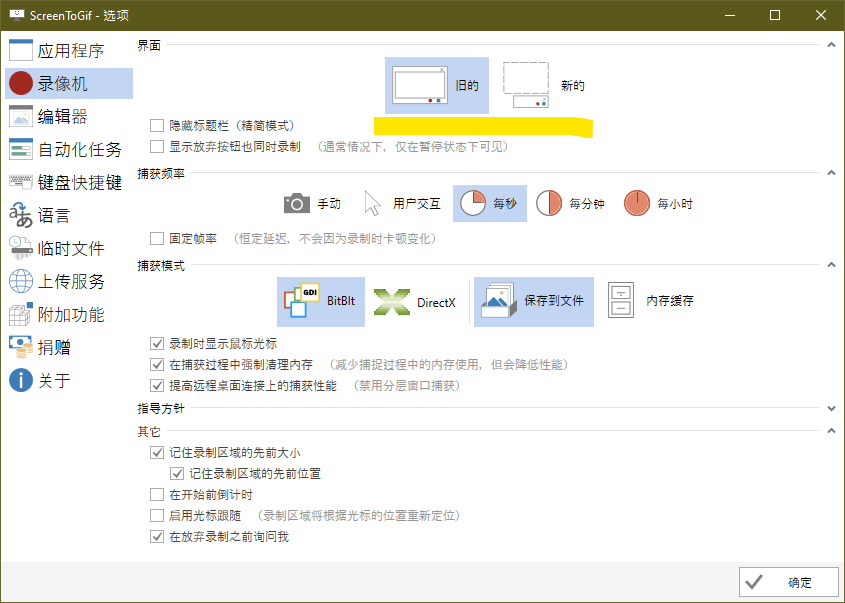Image resolution: width=845 pixels, height=603 pixels.
Task: Switch to 自动化任务 tab label
Action: tap(80, 149)
